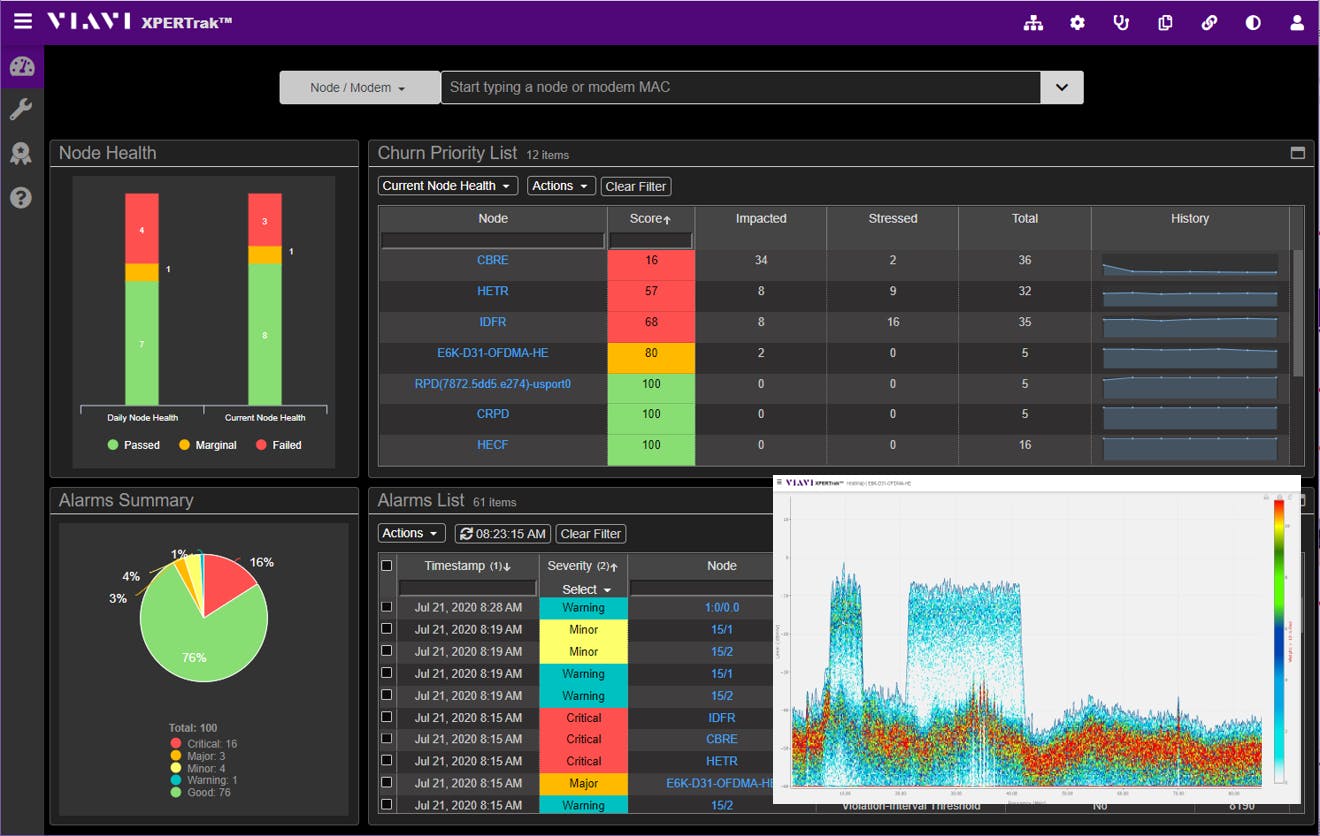Open the Current Node Health dropdown
Viewport: 1320px width, 836px height.
click(447, 186)
